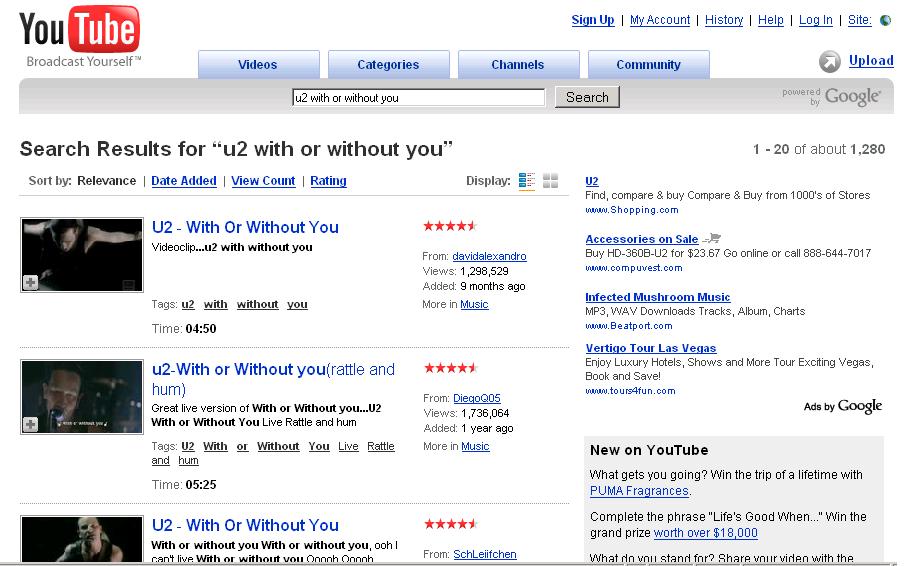Open the Categories tab
The height and width of the screenshot is (566, 916).
(x=388, y=65)
